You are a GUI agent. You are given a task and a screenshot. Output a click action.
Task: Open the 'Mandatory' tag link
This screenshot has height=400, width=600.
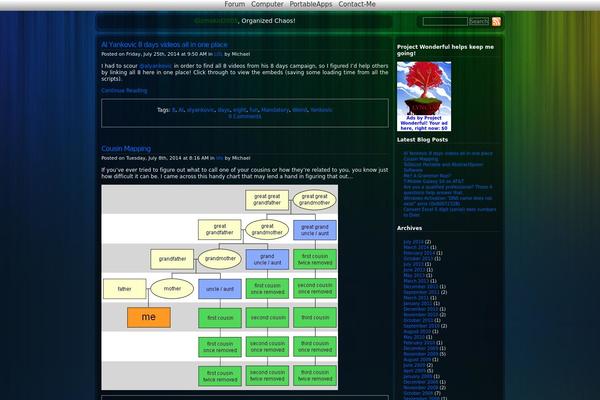pyautogui.click(x=275, y=110)
